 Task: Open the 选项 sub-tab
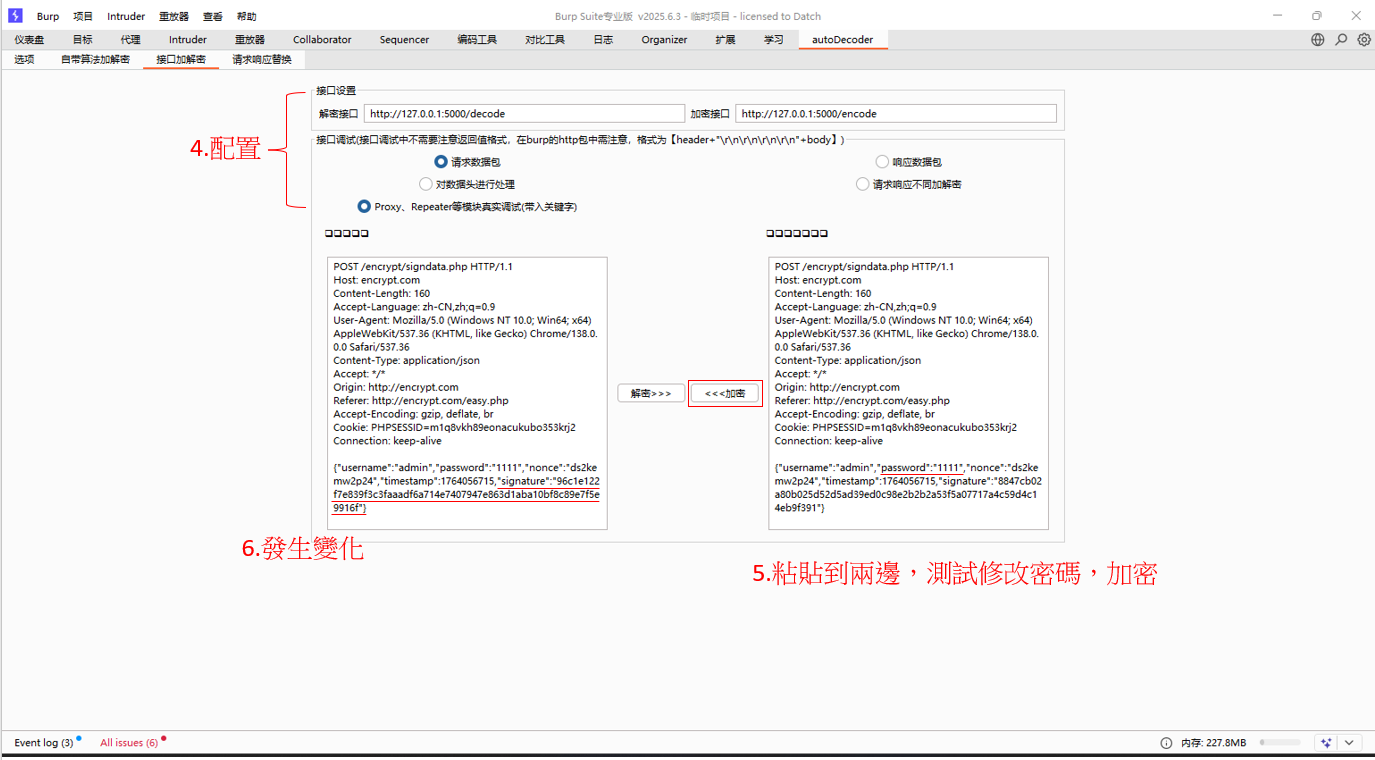tap(24, 60)
